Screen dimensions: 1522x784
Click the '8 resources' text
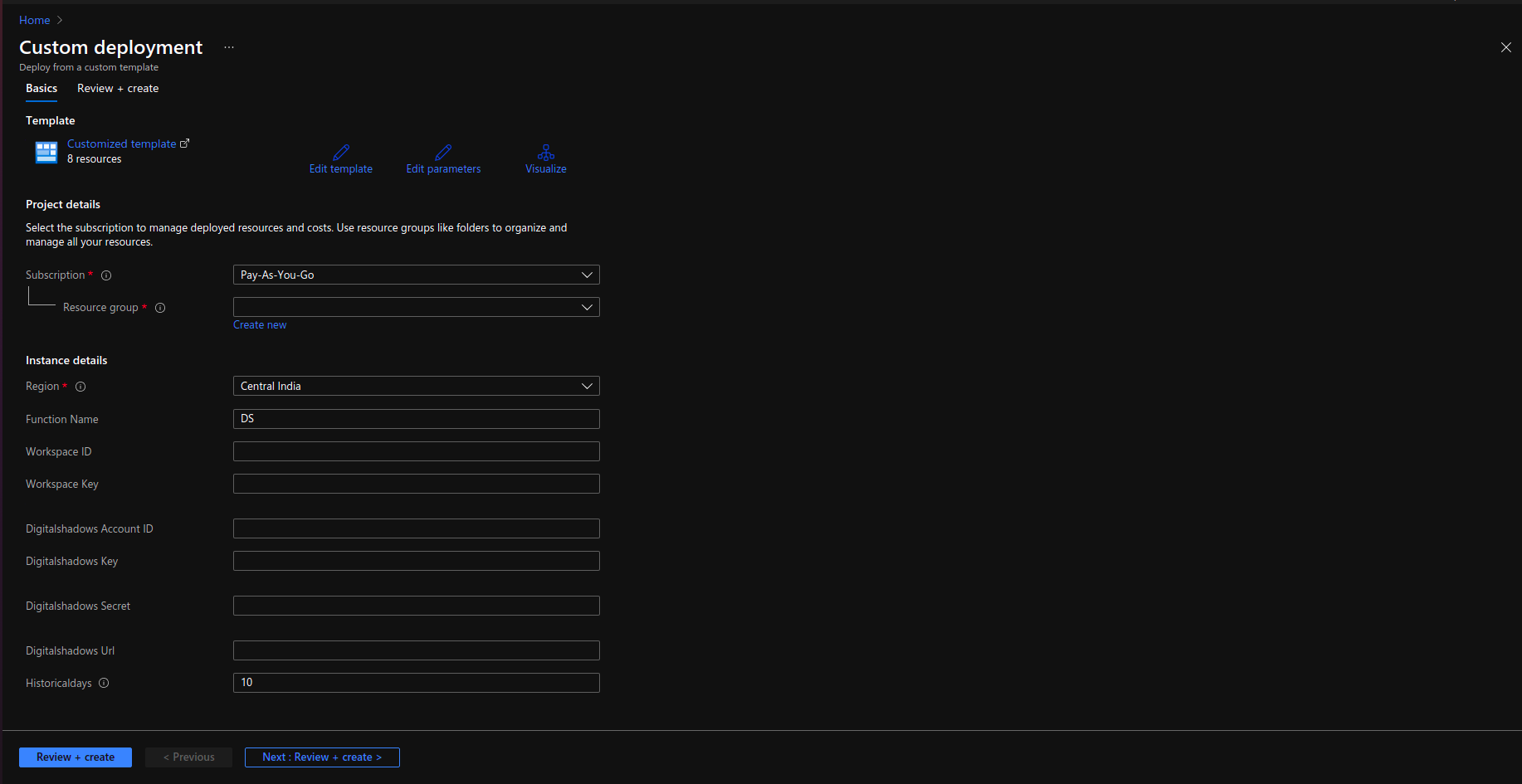[x=94, y=159]
